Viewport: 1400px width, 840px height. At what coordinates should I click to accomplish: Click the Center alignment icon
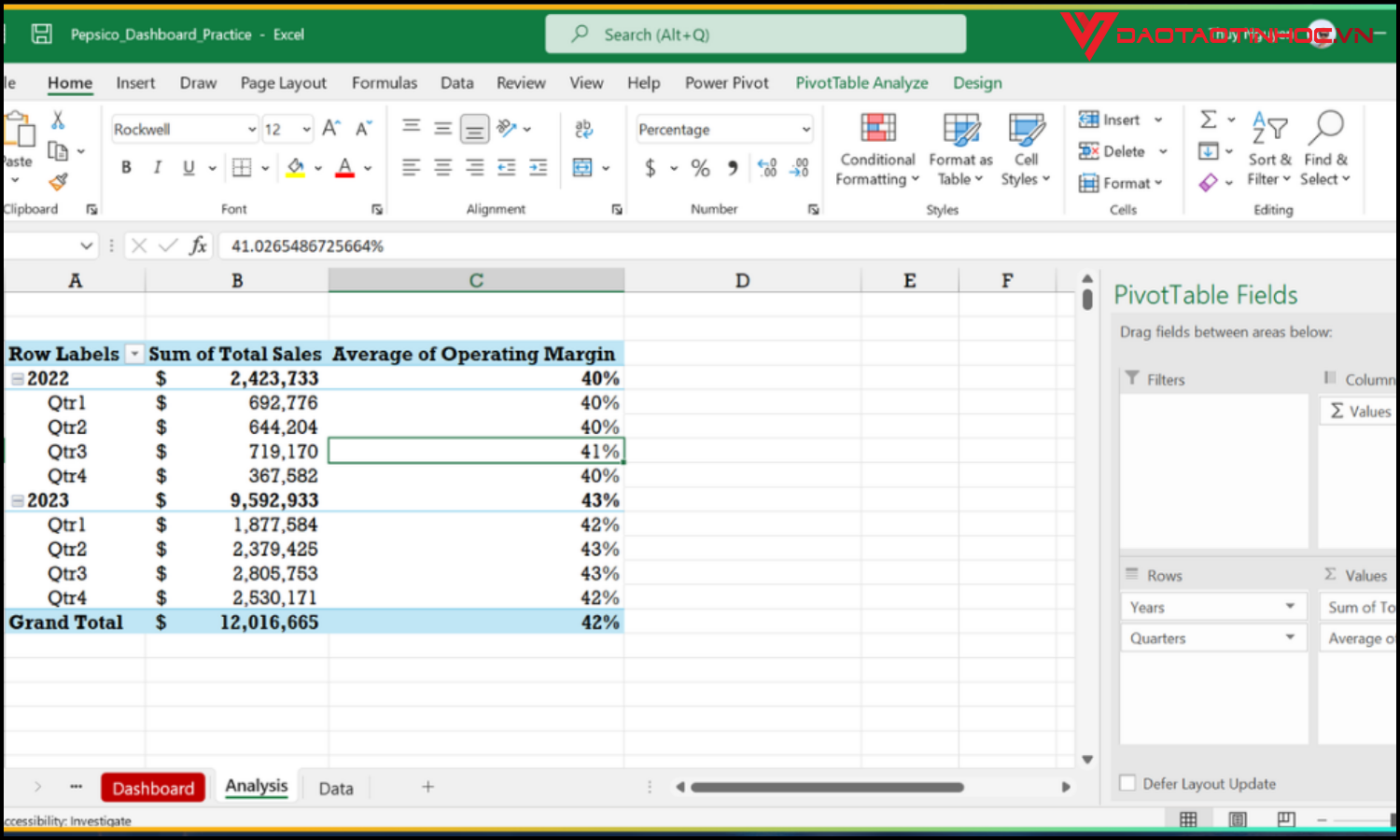[x=442, y=167]
